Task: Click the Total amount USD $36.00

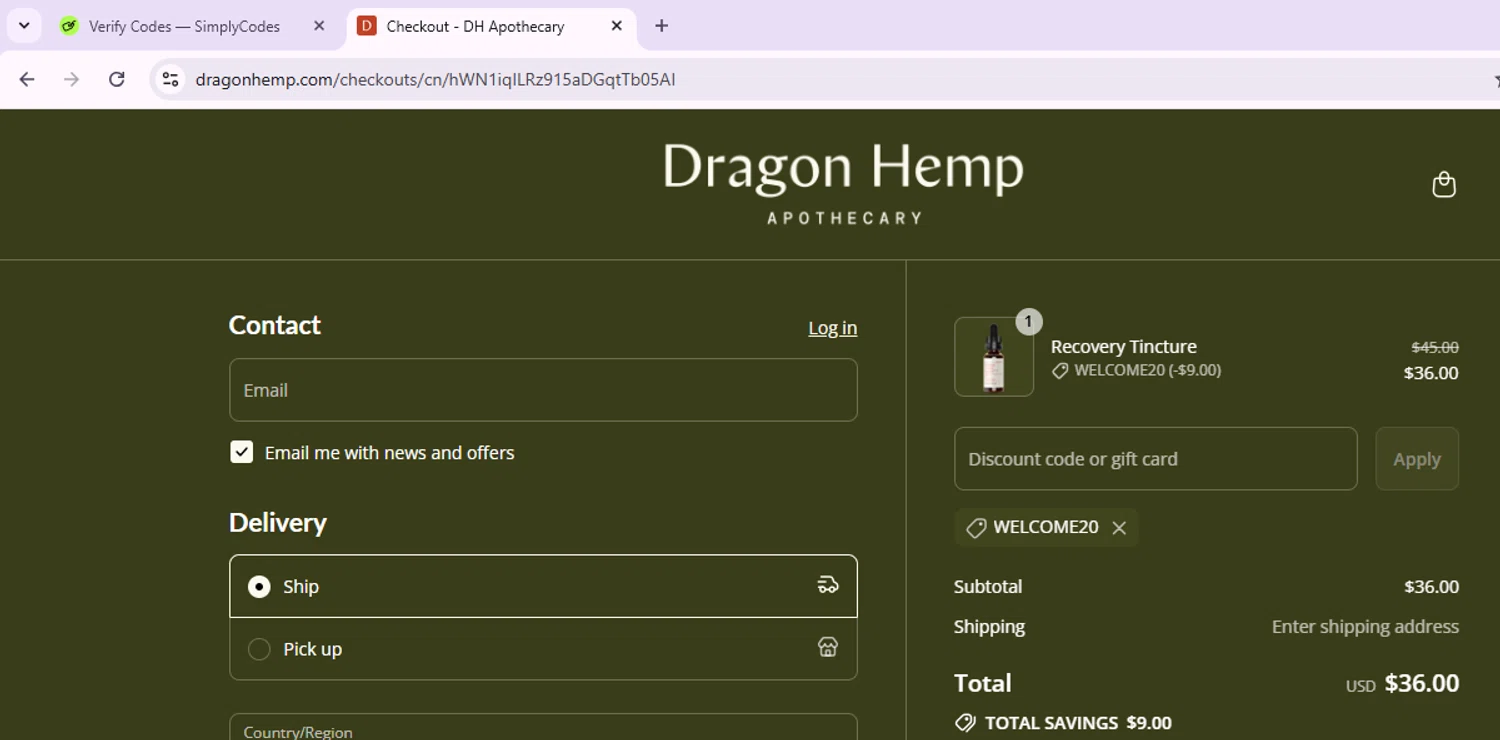Action: [1402, 684]
